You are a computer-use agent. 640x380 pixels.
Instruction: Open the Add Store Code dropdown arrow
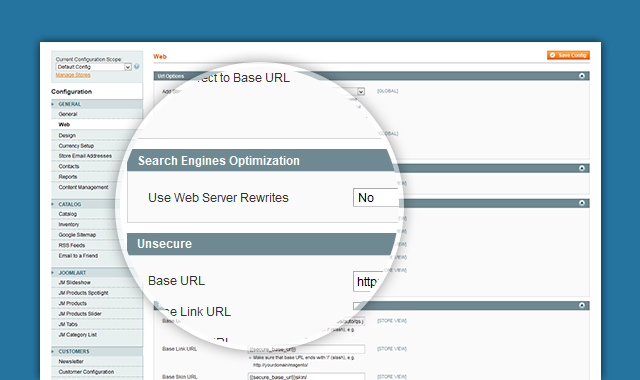coord(361,91)
